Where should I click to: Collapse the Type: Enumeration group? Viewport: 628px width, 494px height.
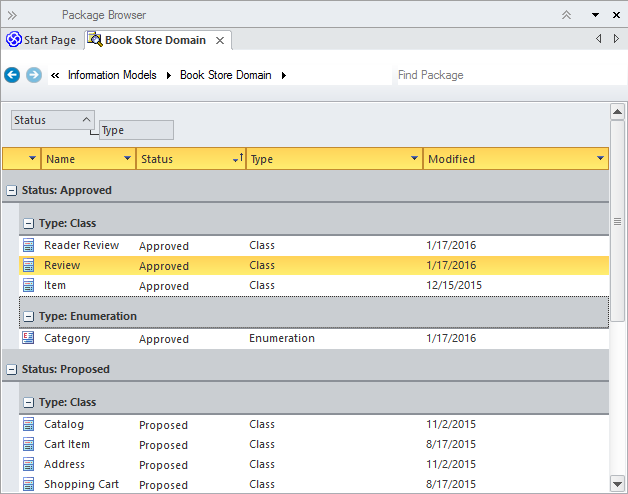27,316
